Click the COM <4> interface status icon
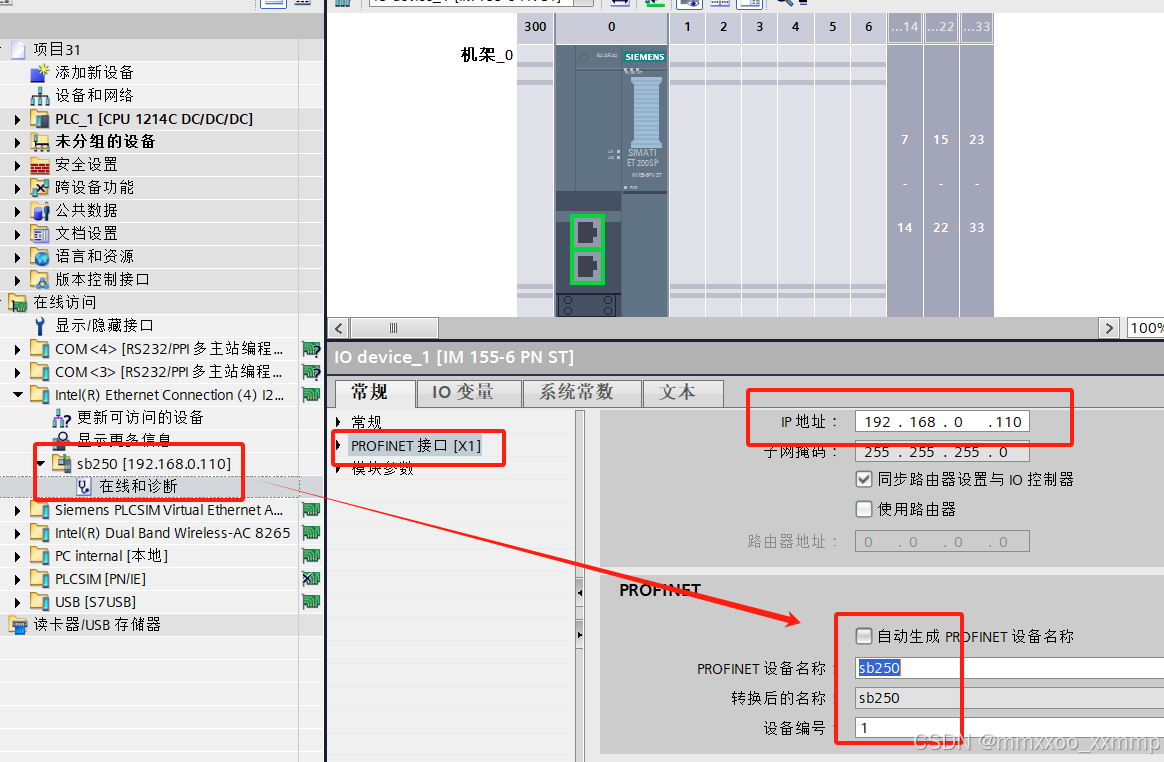Image resolution: width=1164 pixels, height=762 pixels. click(312, 349)
